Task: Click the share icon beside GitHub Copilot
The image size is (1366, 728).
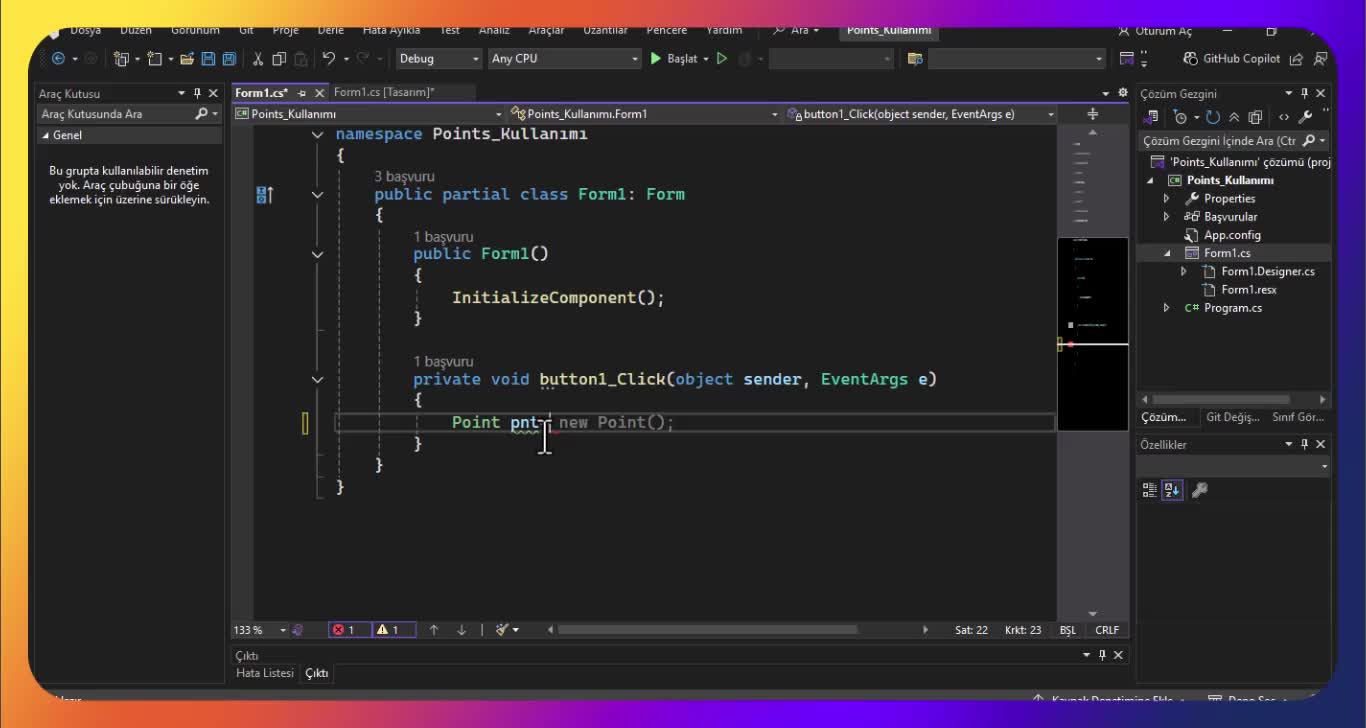Action: click(1297, 59)
